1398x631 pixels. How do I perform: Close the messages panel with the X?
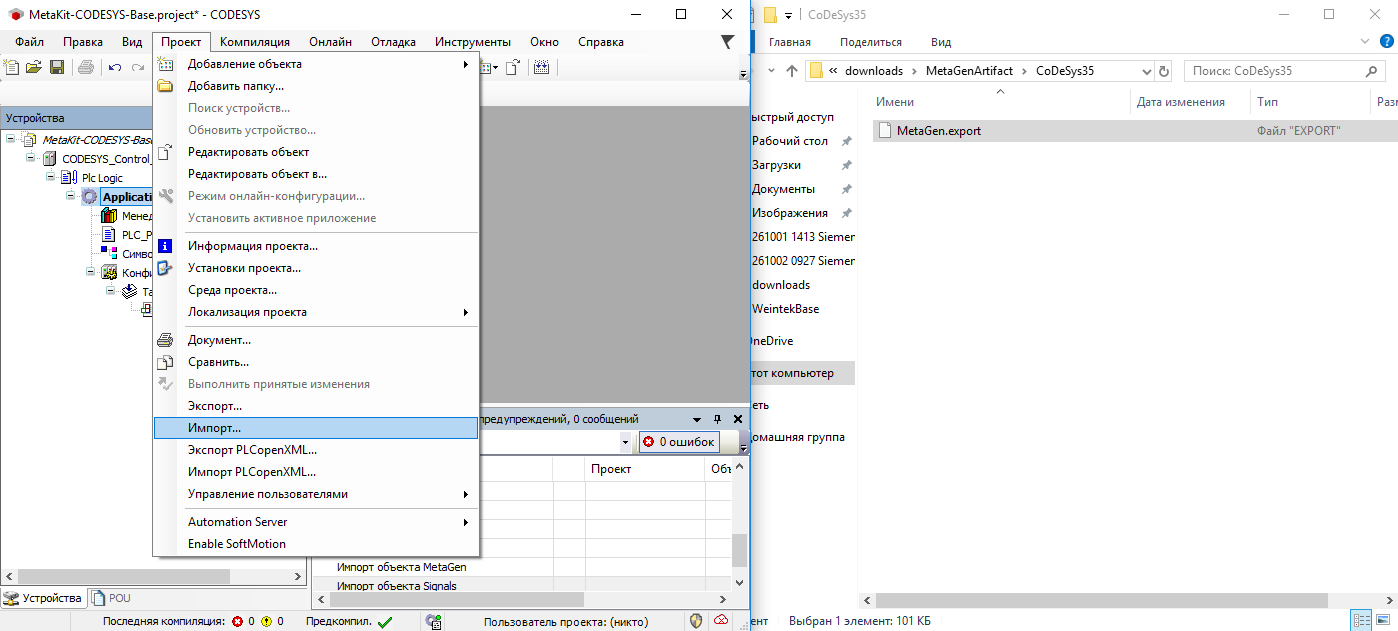738,419
